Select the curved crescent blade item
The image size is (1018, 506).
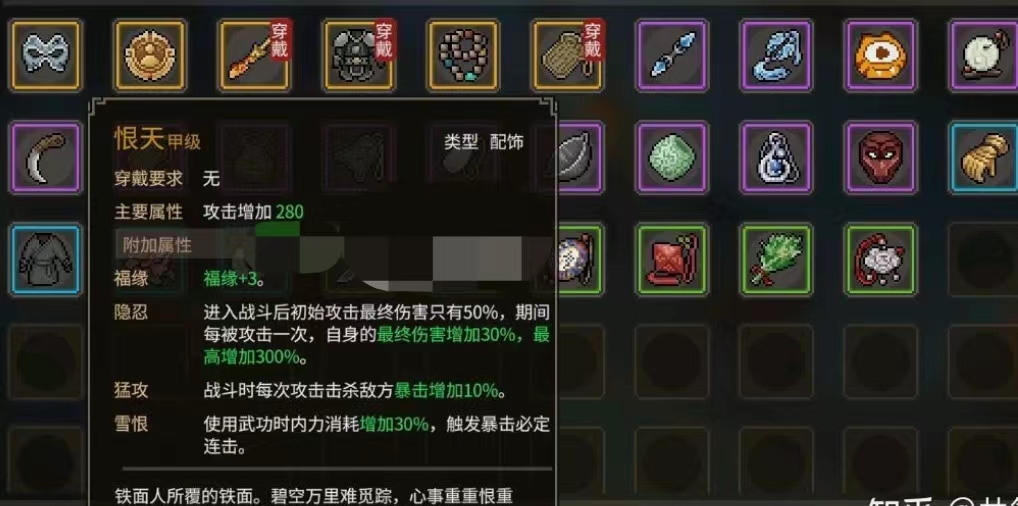(x=46, y=158)
